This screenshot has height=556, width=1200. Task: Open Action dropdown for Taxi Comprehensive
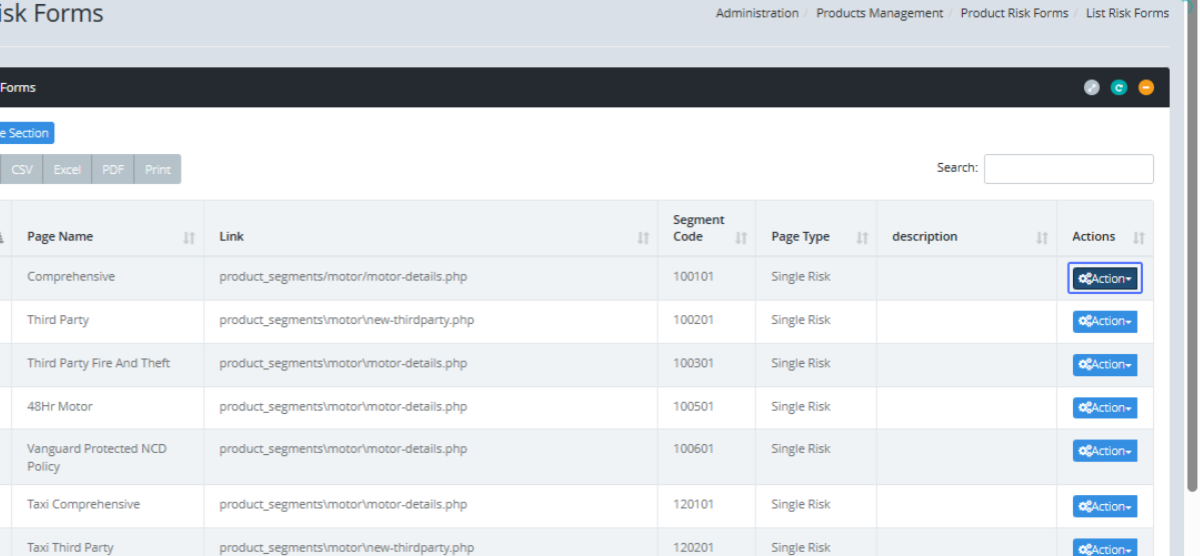pos(1105,507)
